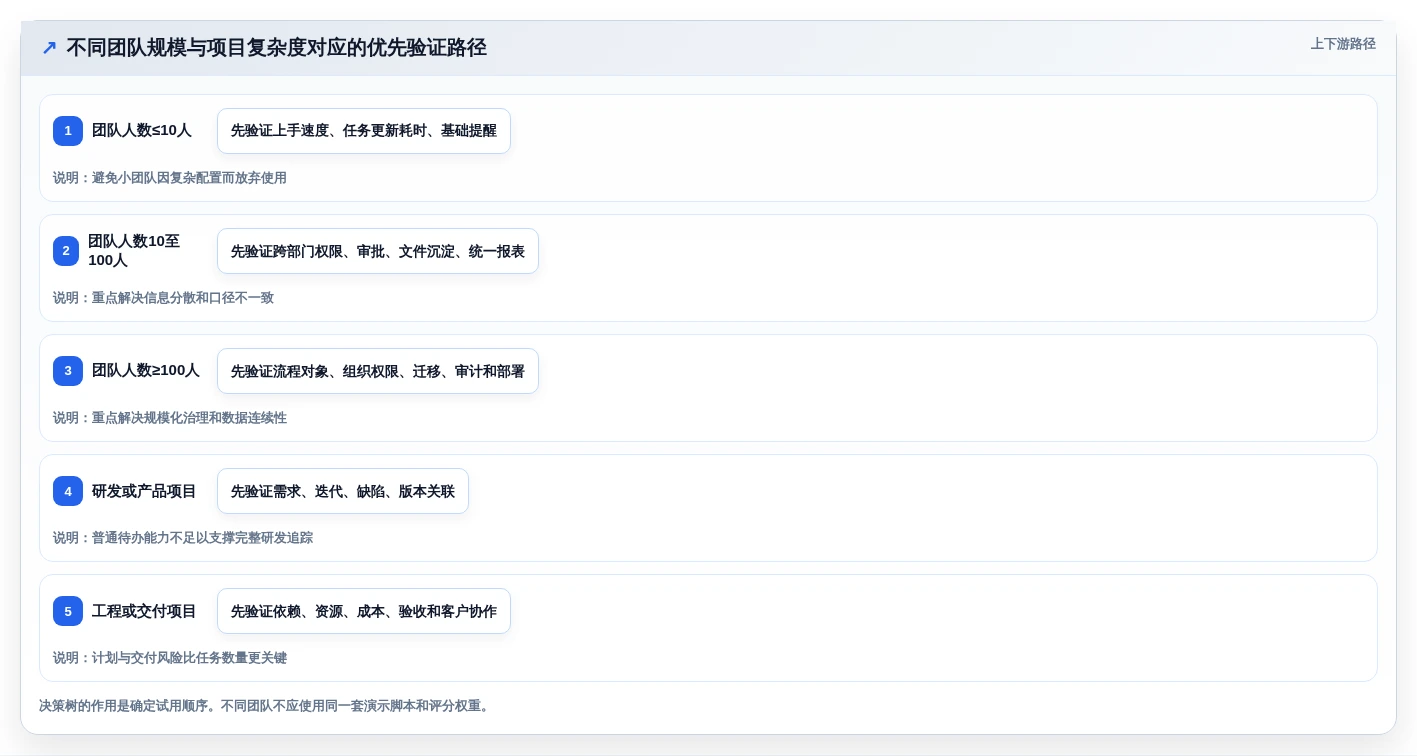1417x756 pixels.
Task: Click the arrow icon beside the panel title
Action: coord(49,48)
